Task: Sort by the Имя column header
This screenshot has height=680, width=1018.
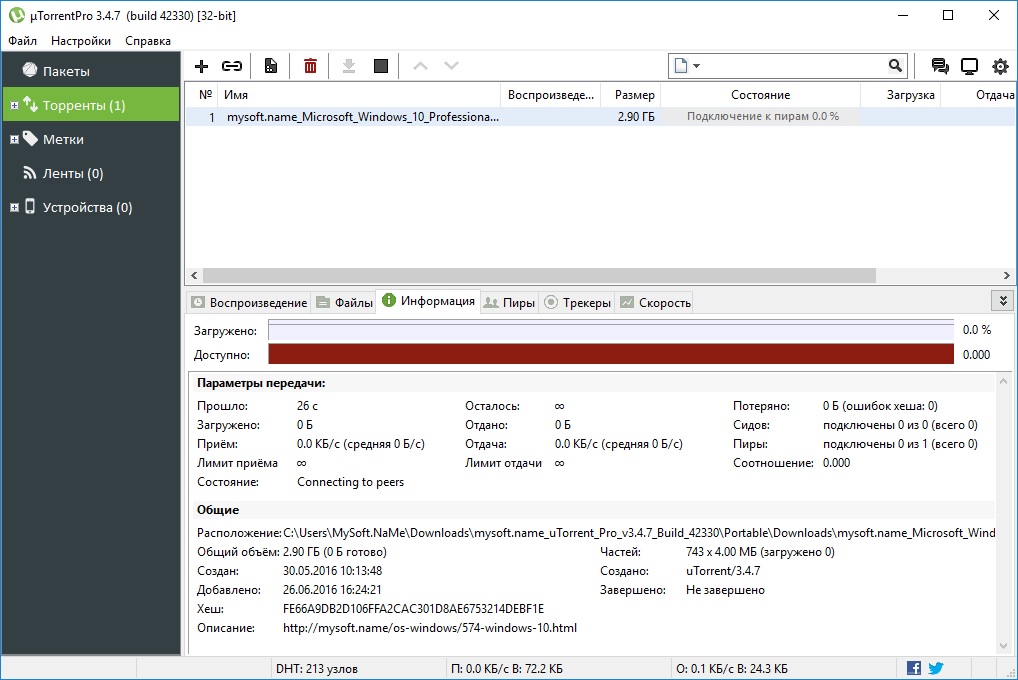Action: tap(359, 95)
